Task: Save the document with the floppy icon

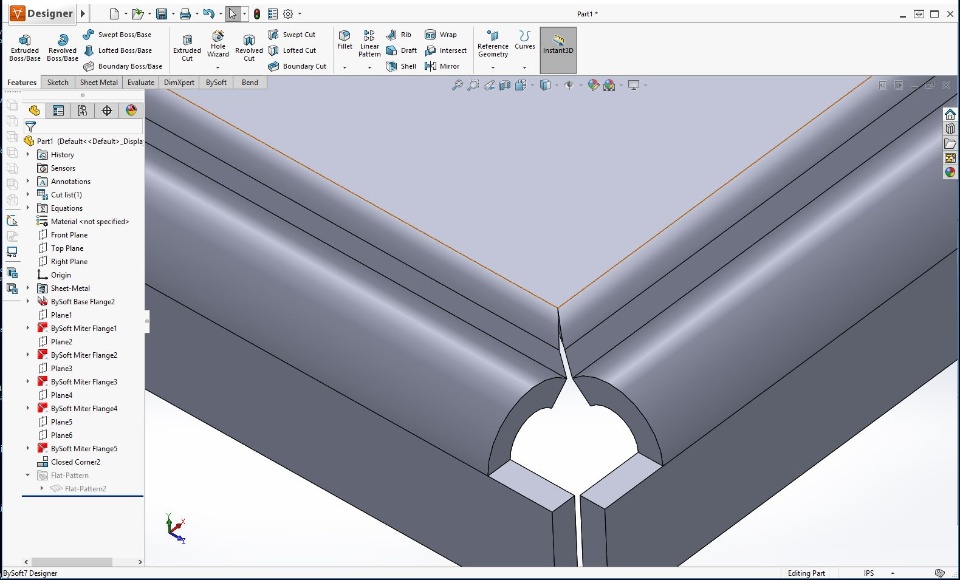Action: coord(161,13)
